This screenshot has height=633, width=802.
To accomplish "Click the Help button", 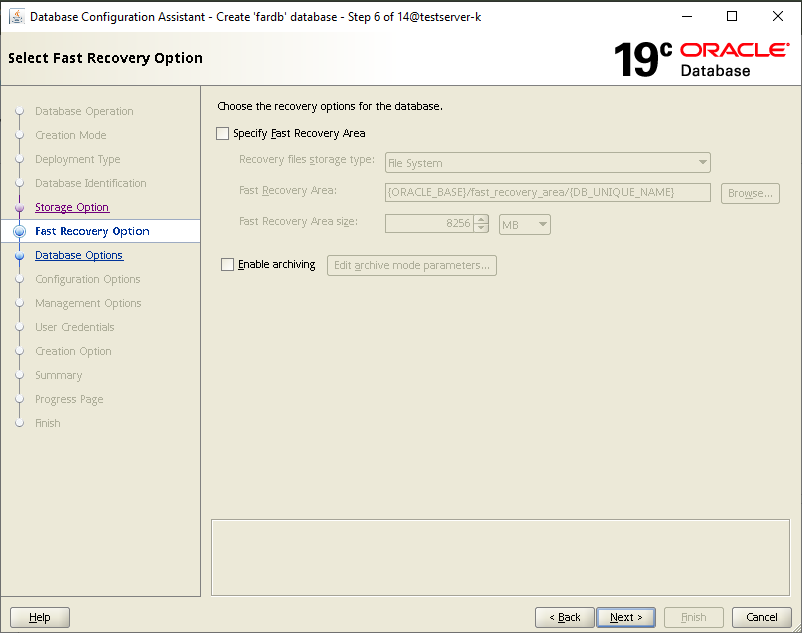I will 40,617.
